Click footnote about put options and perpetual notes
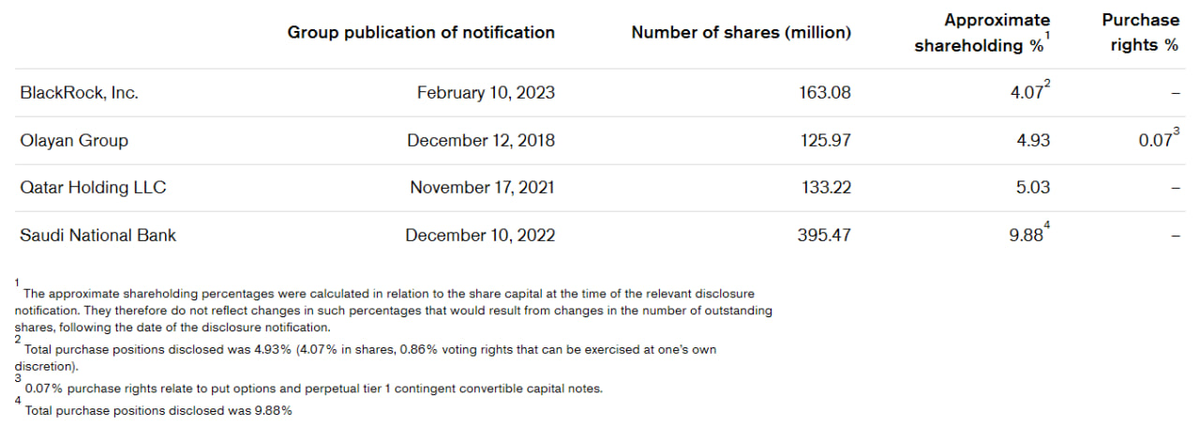Viewport: 1200px width, 428px height. point(313,388)
